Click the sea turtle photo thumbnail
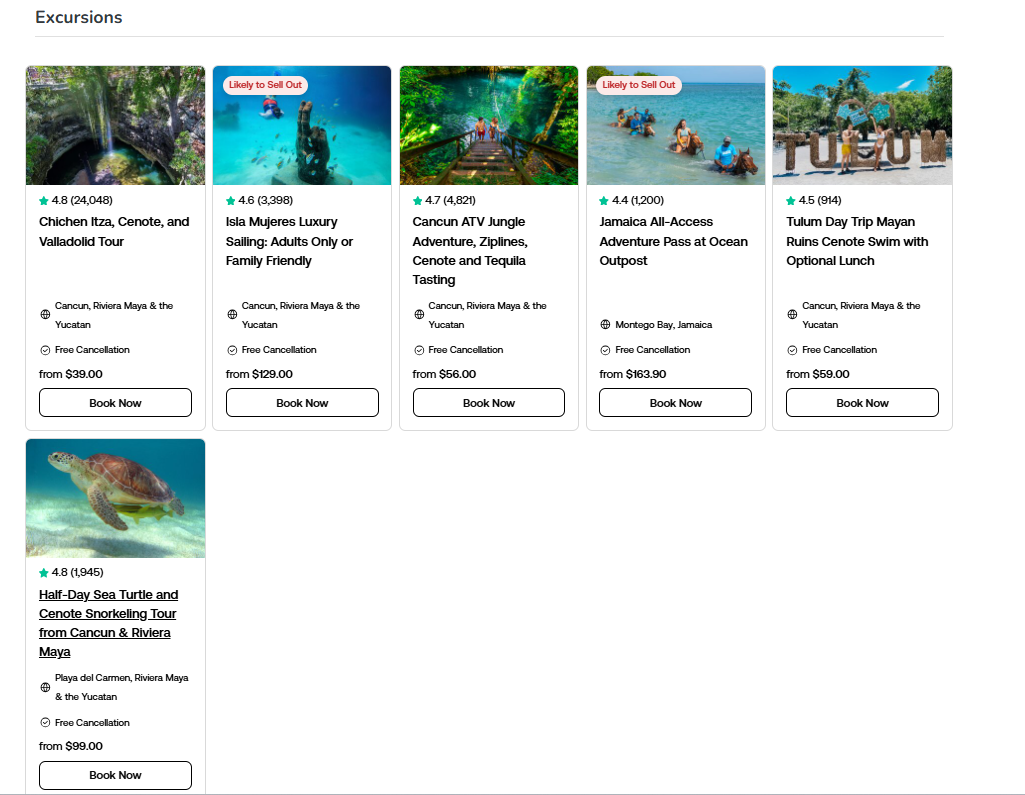Screen dimensions: 1025x795 115,498
